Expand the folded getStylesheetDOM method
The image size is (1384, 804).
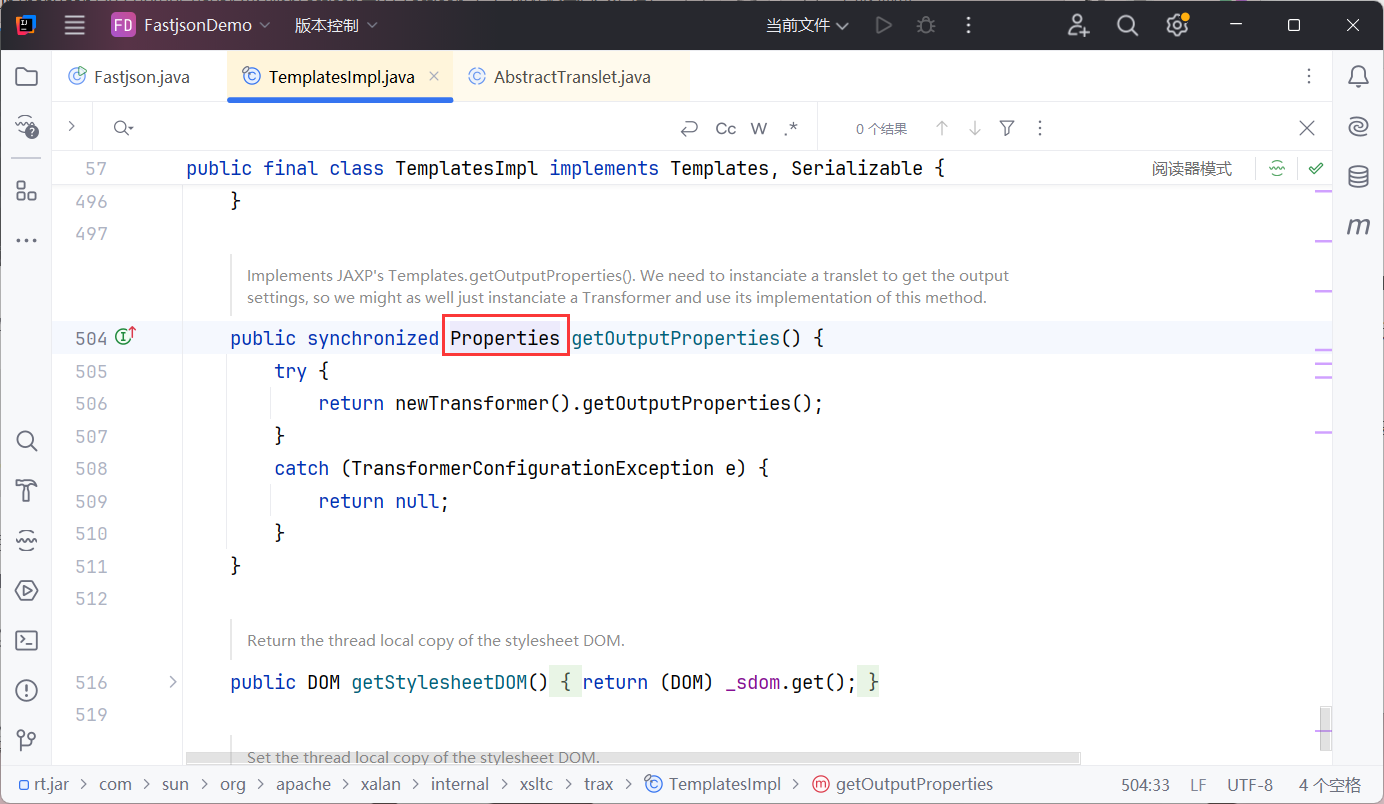click(173, 682)
